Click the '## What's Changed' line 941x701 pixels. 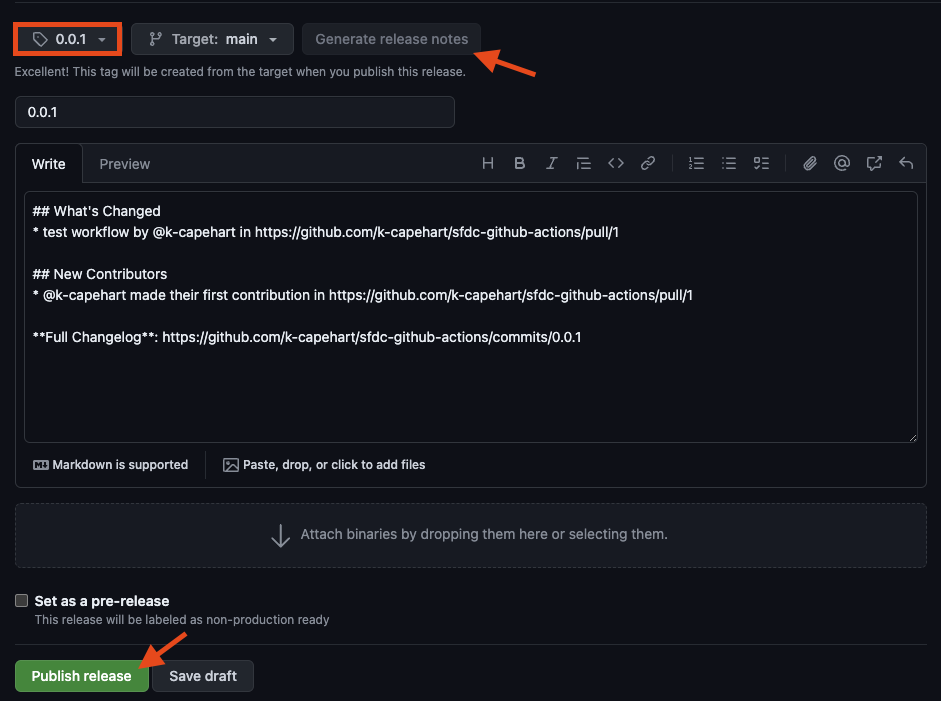tap(97, 211)
